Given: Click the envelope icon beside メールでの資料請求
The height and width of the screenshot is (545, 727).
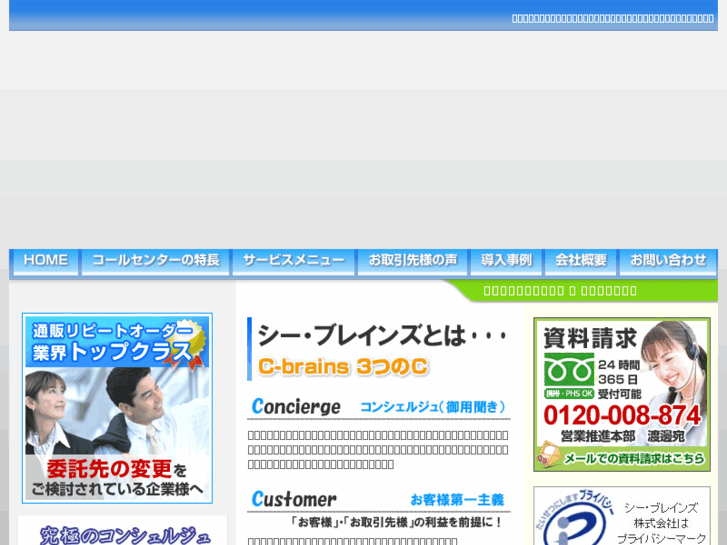Looking at the screenshot, I should tap(549, 455).
